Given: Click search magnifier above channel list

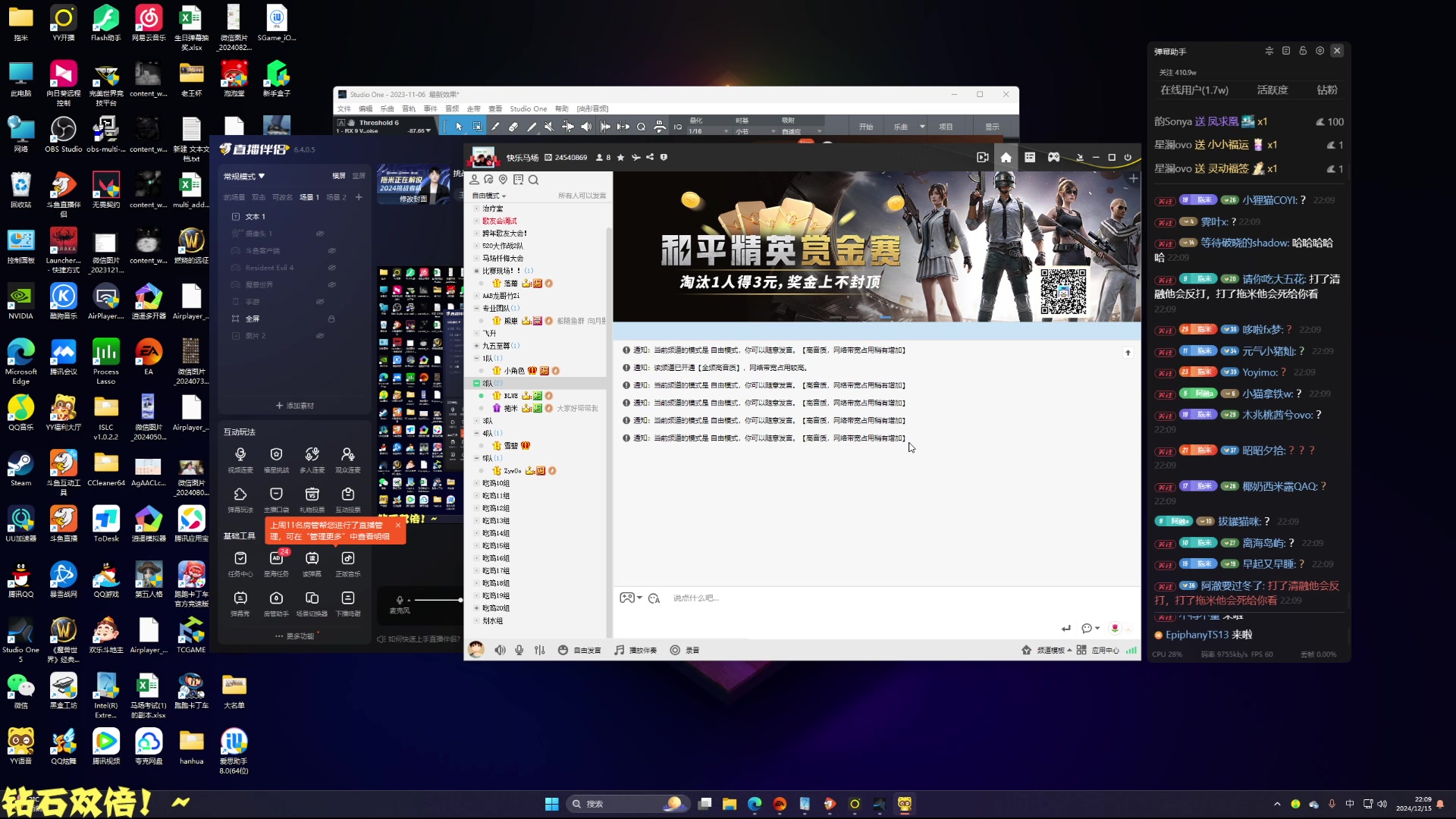Looking at the screenshot, I should click(x=533, y=180).
